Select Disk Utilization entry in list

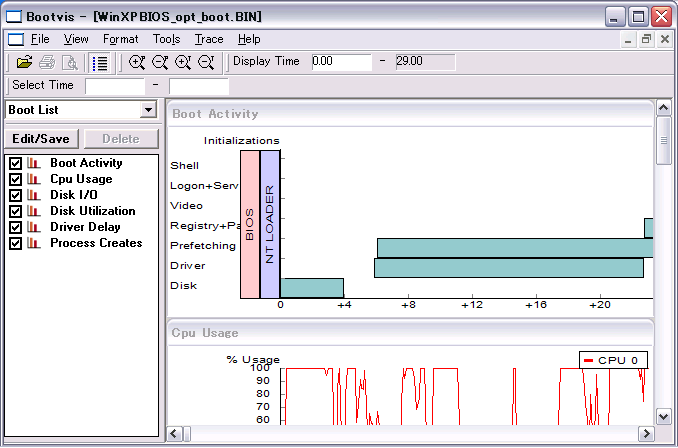pos(93,211)
